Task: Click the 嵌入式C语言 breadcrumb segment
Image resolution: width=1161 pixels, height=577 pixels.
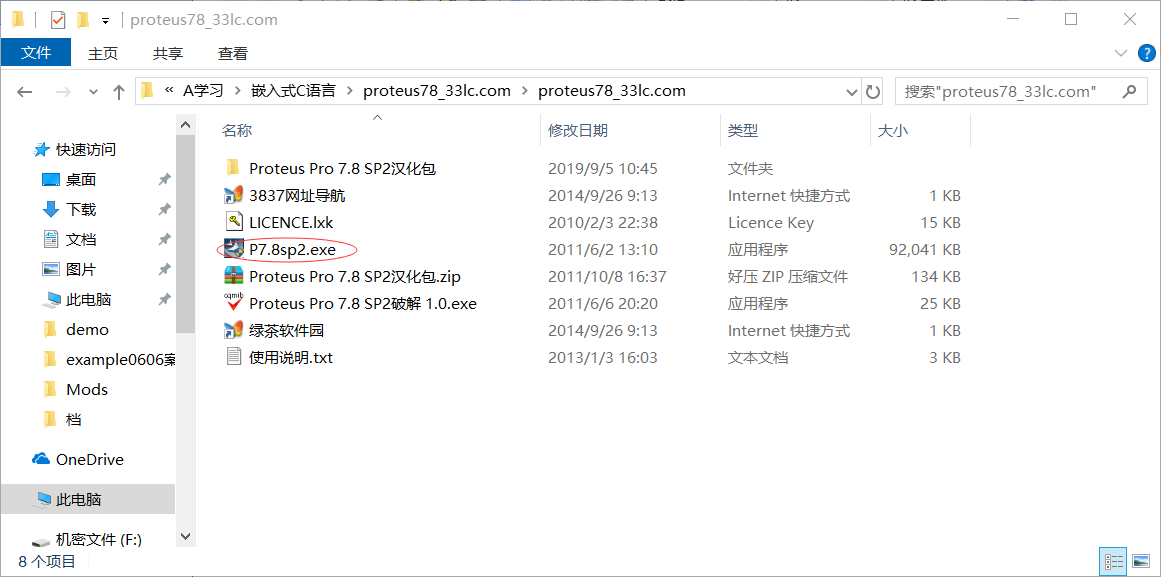Action: click(x=293, y=91)
